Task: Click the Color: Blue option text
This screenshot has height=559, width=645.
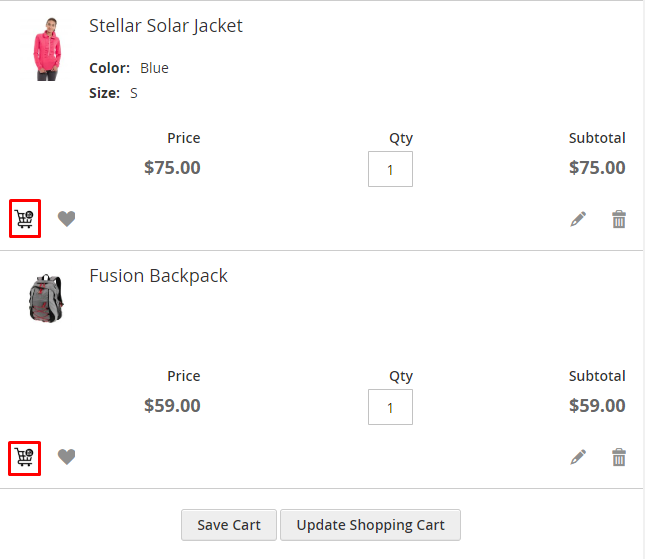Action: coord(129,68)
